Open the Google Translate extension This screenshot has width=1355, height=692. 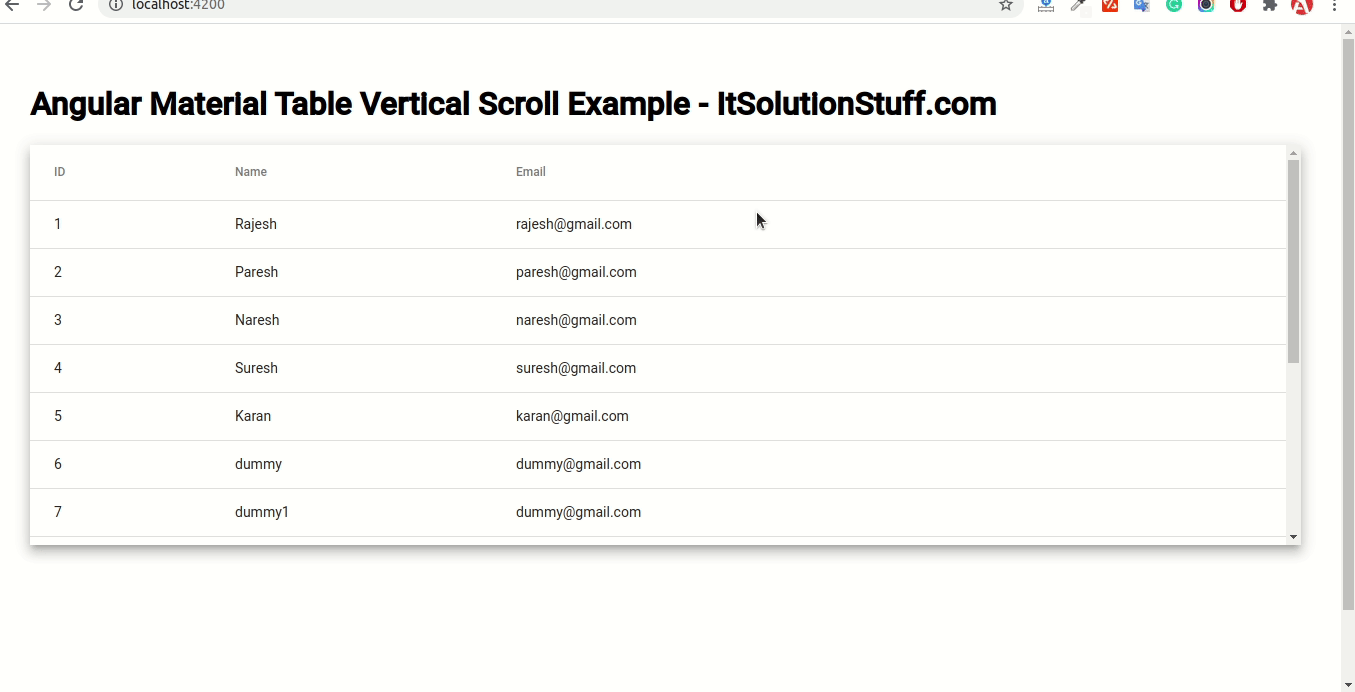coord(1141,5)
